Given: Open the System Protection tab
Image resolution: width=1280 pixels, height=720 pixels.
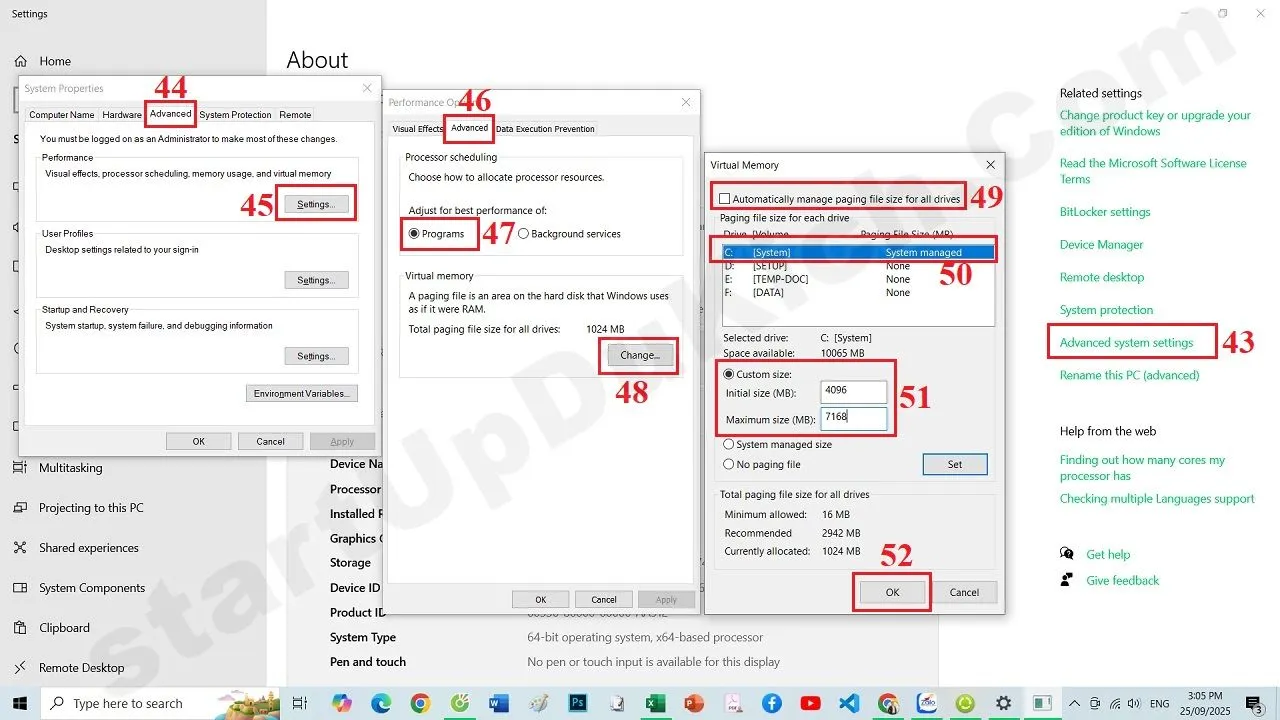Looking at the screenshot, I should click(x=235, y=115).
